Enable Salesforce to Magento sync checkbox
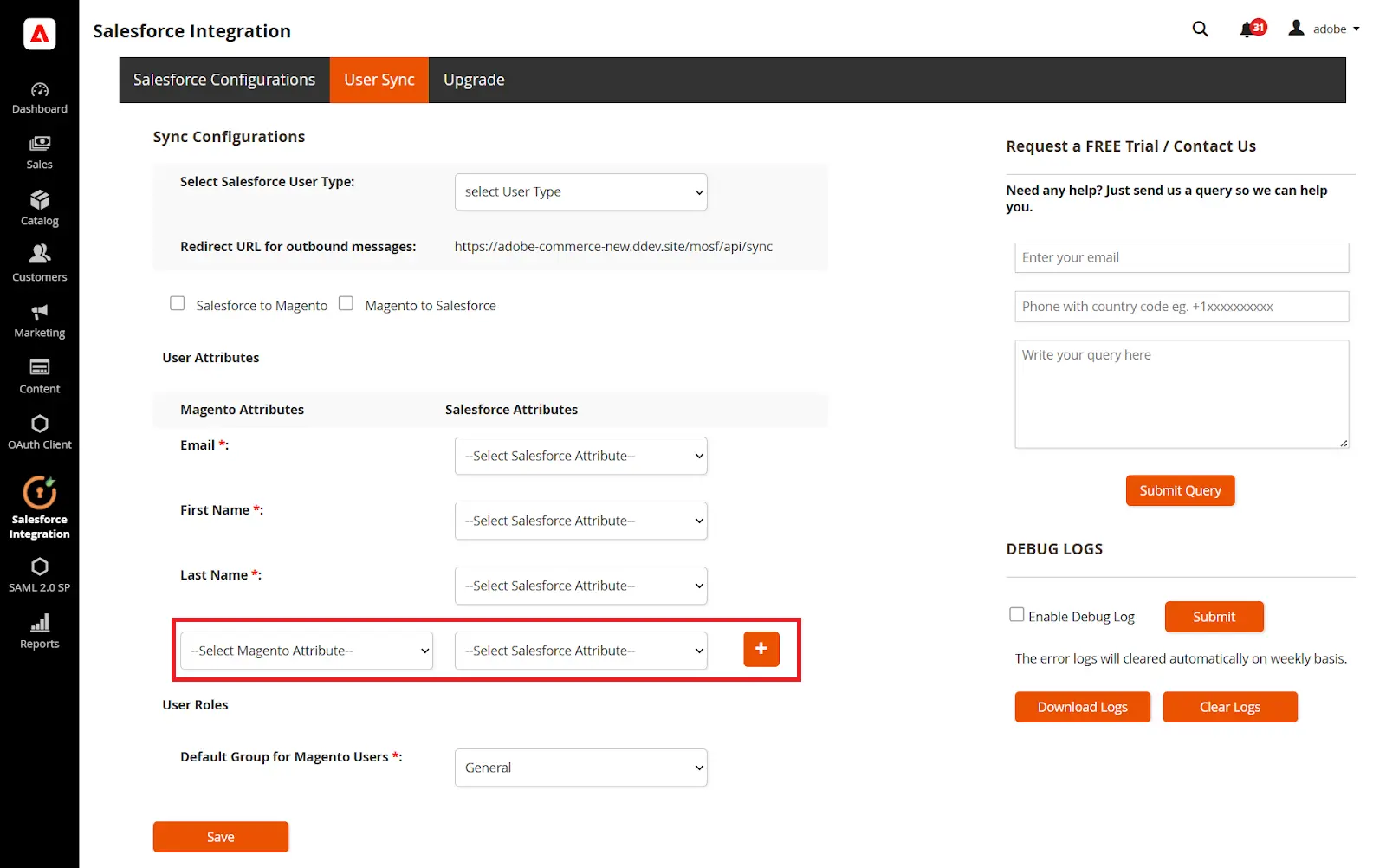1386x868 pixels. (x=178, y=303)
